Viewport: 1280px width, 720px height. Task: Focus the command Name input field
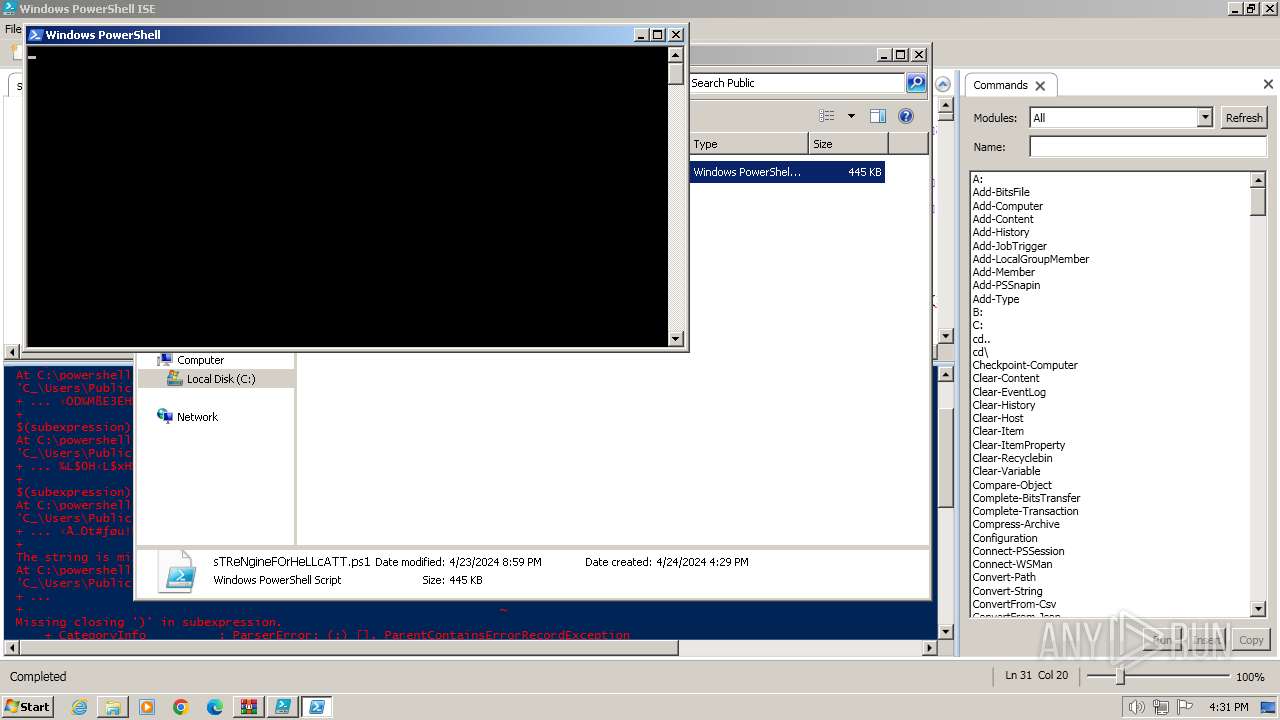(x=1148, y=147)
